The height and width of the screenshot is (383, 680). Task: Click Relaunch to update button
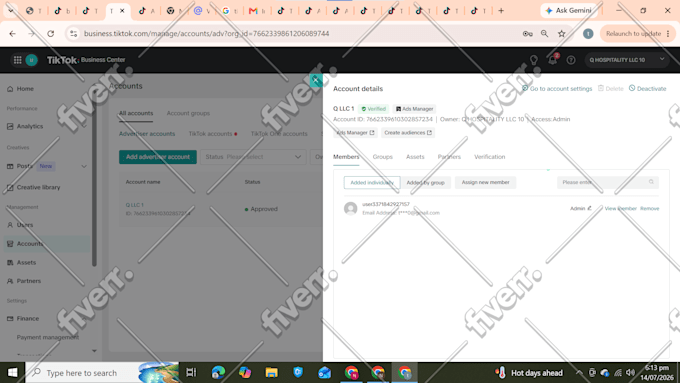(633, 33)
